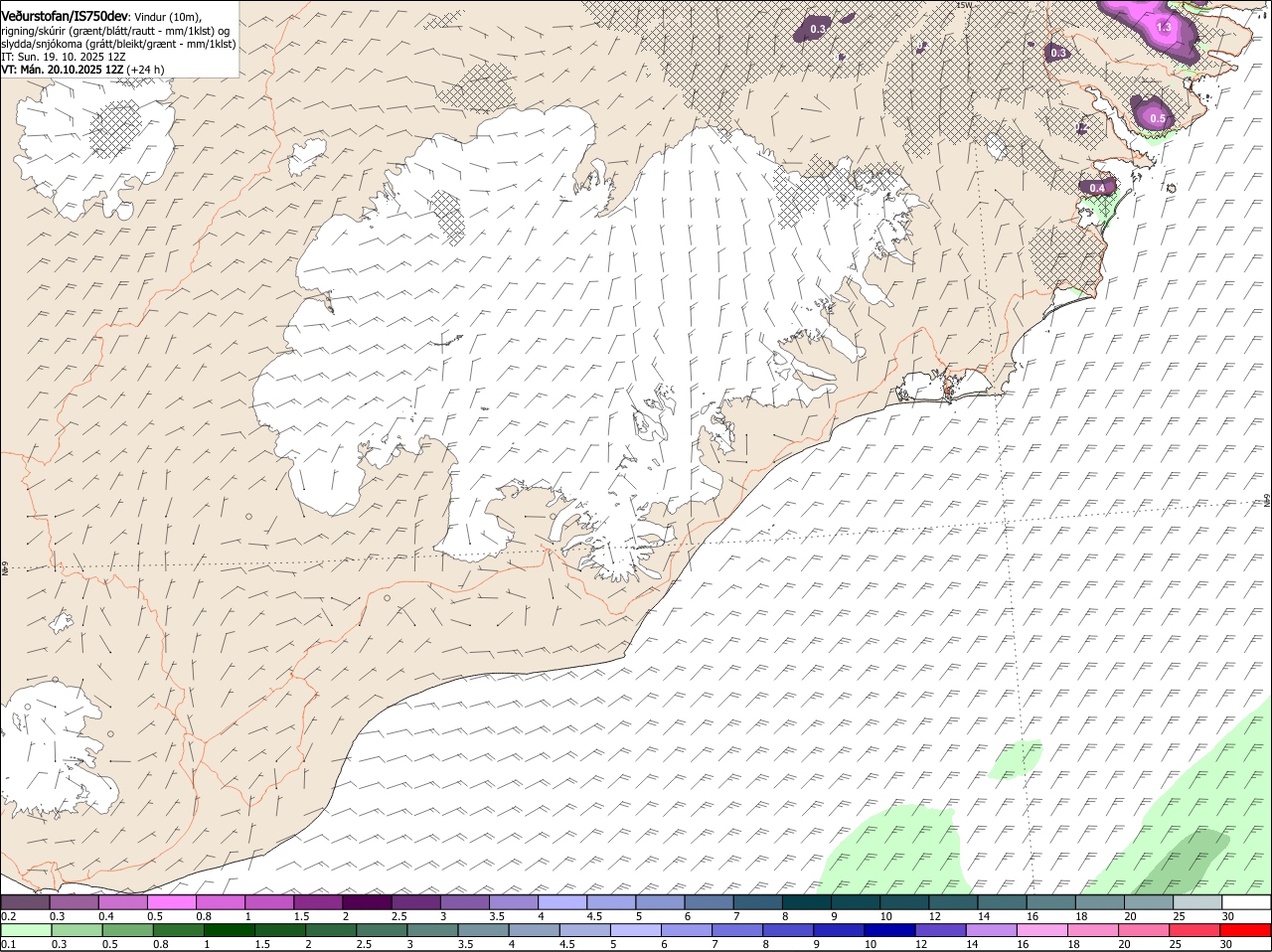The height and width of the screenshot is (952, 1272).
Task: Click the 'VT: Mán. 20.10.2025 12Z' valid time
Action: pos(62,70)
